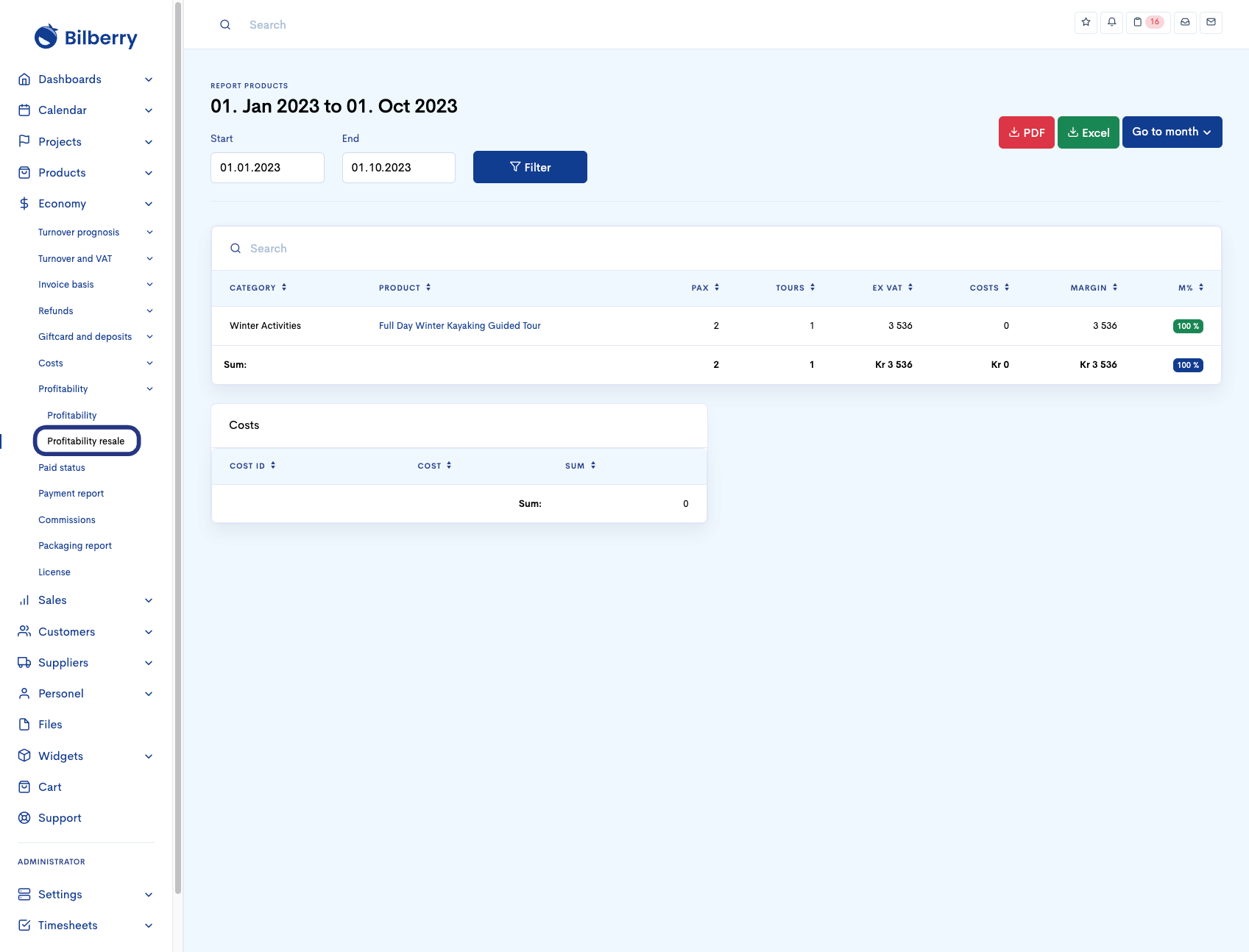This screenshot has width=1249, height=952.
Task: Click the Start date input field
Action: 267,168
